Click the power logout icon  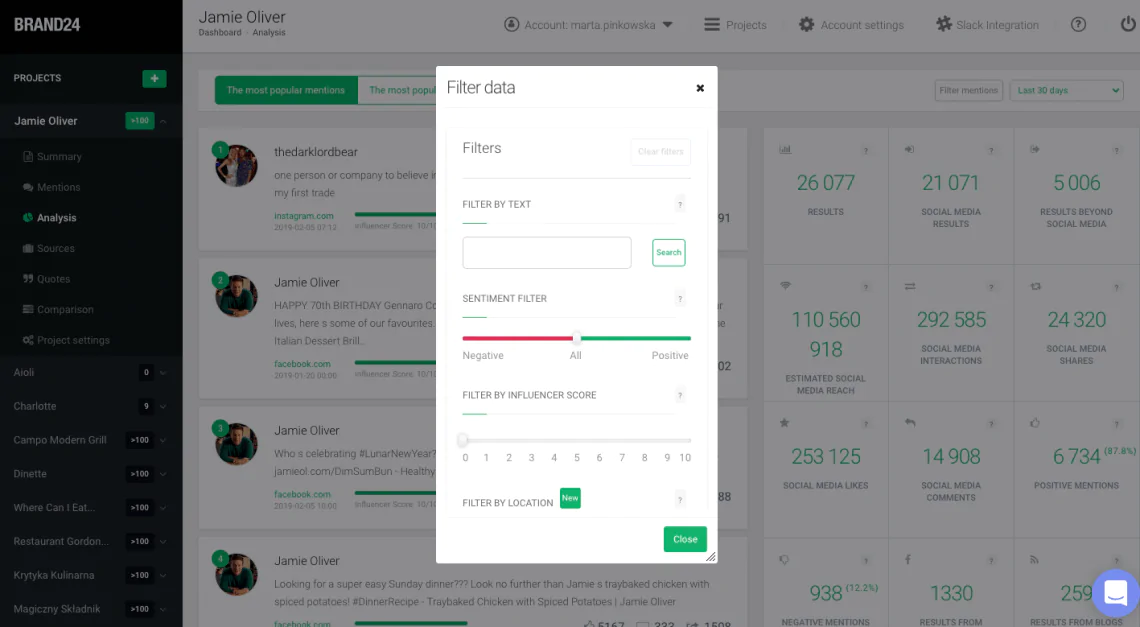click(x=1128, y=24)
